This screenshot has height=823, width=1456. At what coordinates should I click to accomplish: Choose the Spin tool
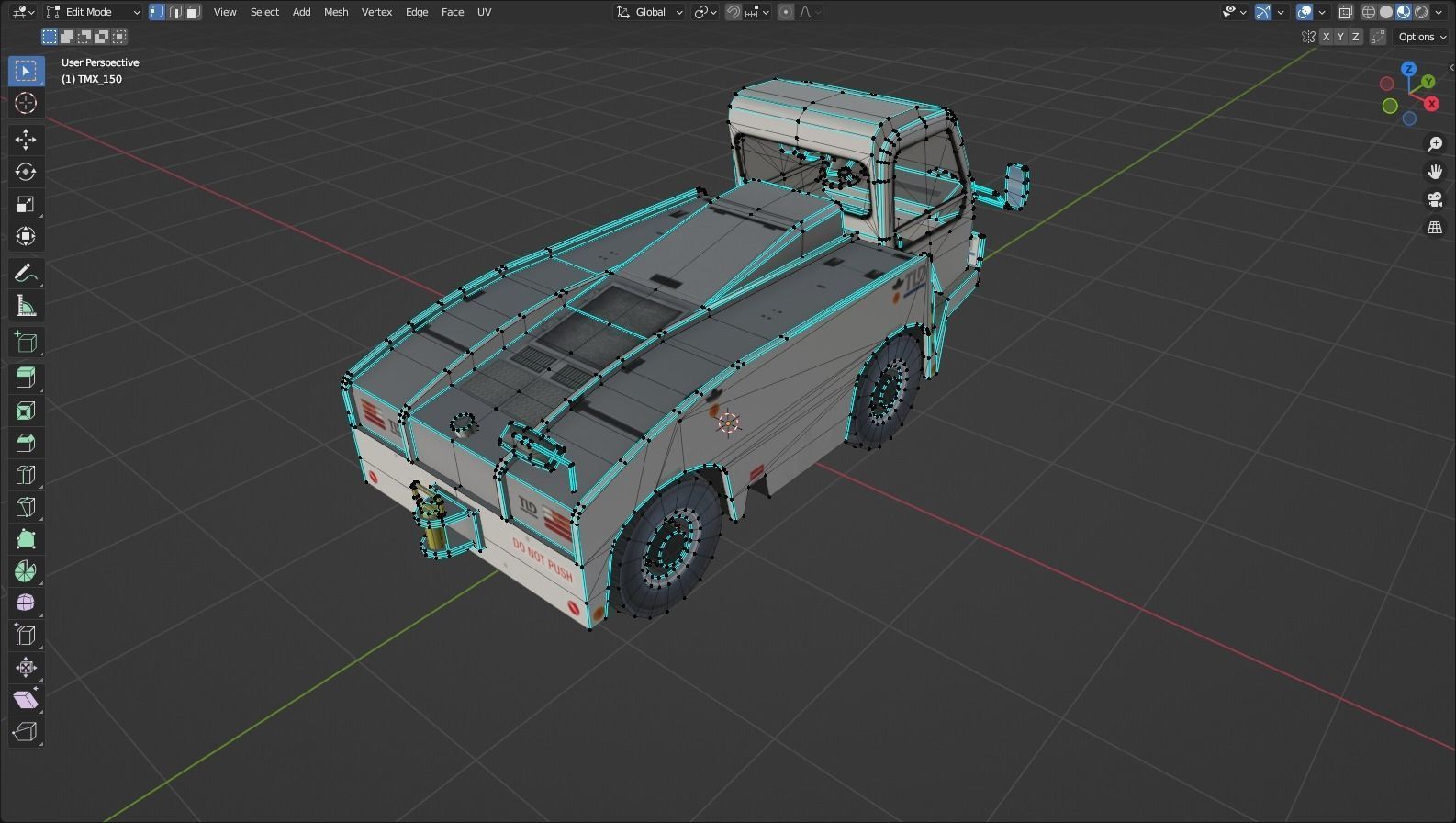(x=26, y=570)
